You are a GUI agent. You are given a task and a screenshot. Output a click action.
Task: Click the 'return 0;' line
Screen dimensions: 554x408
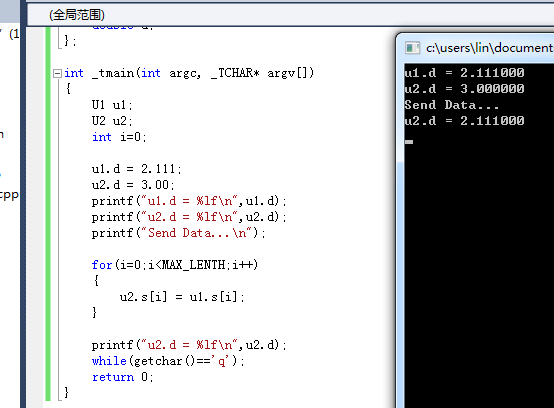click(x=123, y=377)
